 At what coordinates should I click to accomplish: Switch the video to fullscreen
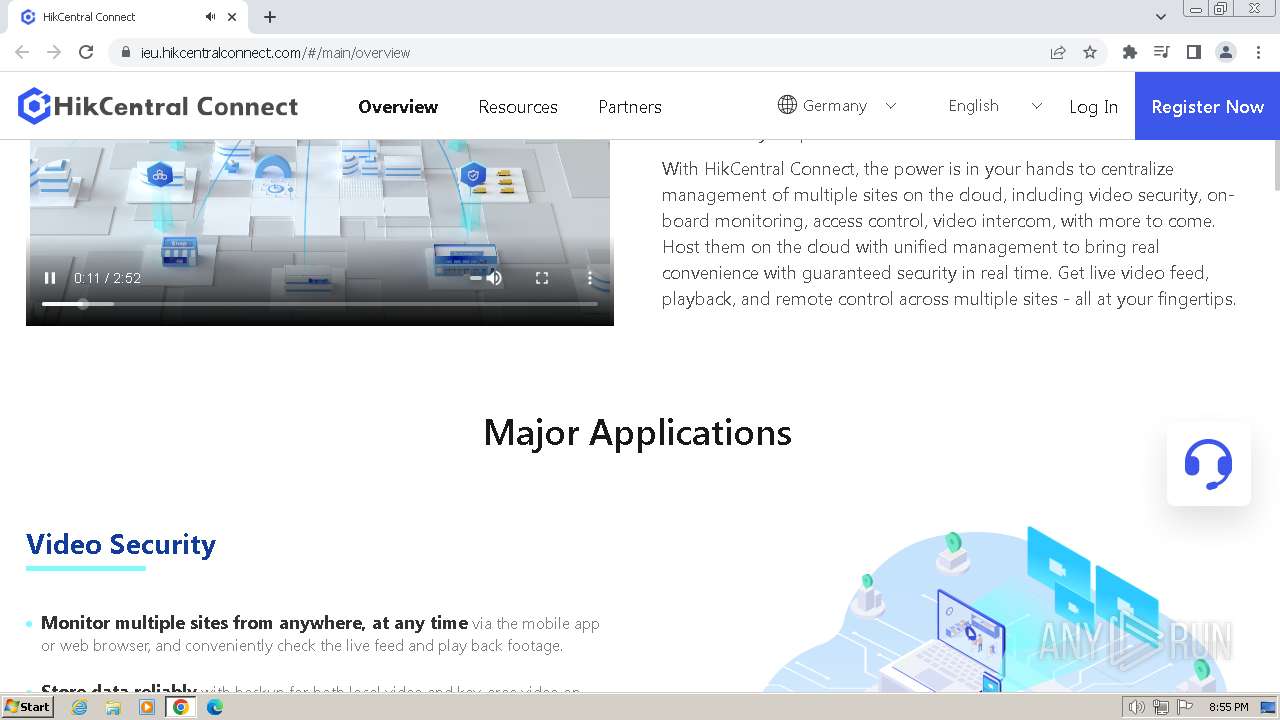coord(542,278)
